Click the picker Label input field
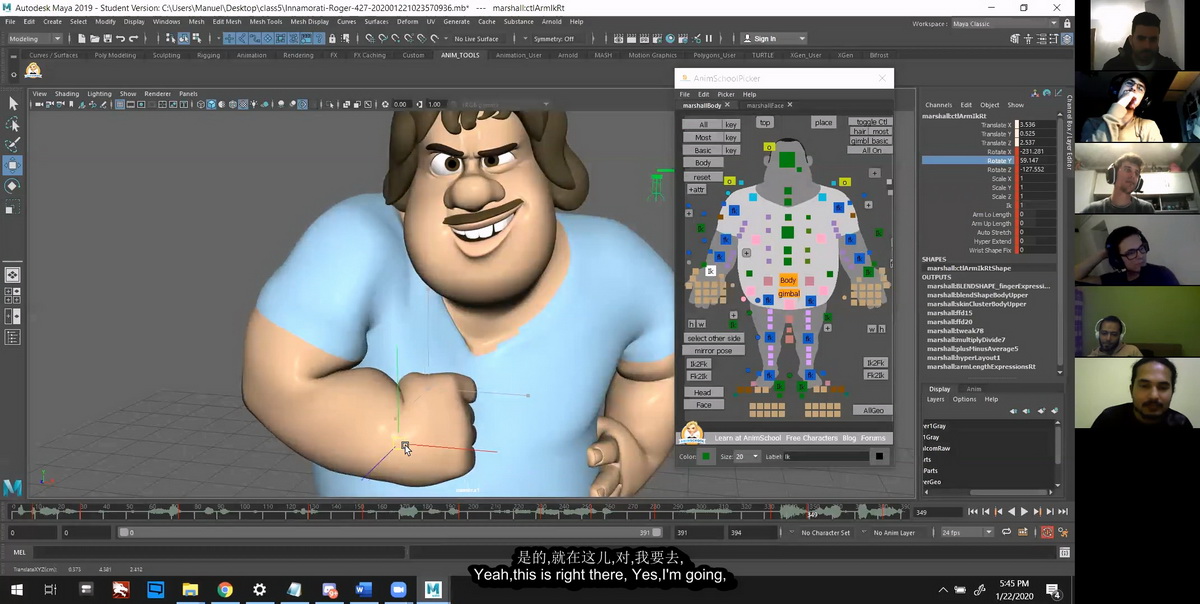 [x=826, y=456]
